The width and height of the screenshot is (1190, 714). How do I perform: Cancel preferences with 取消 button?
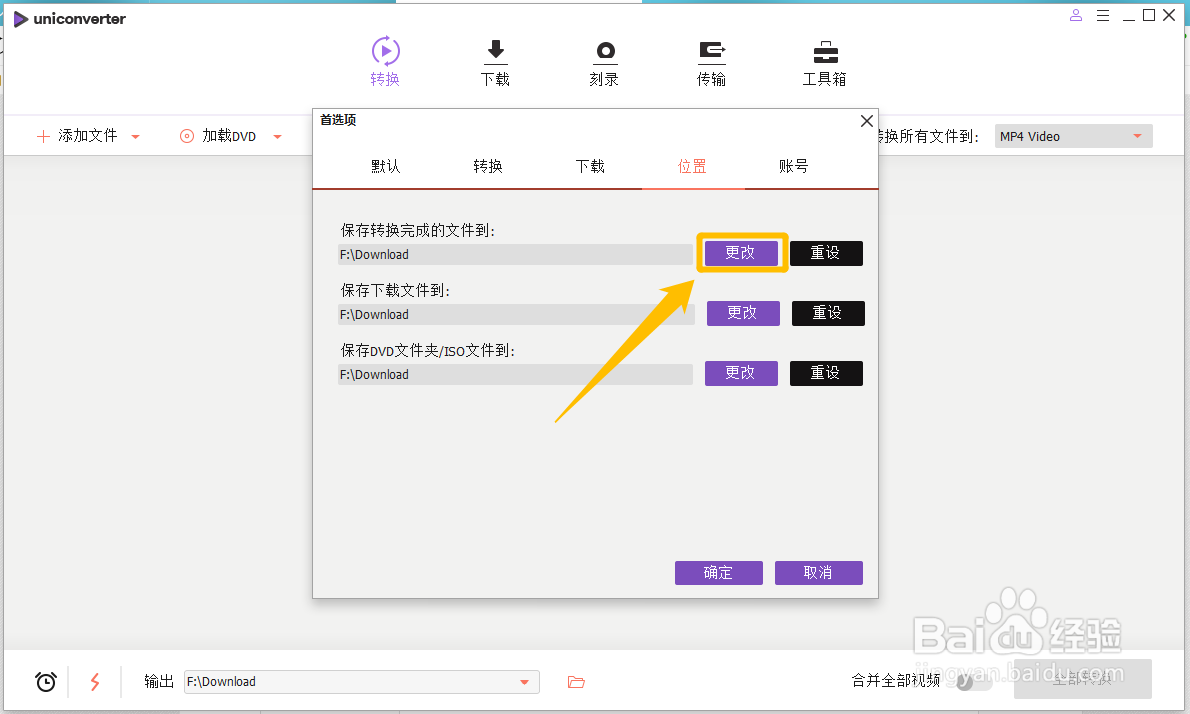pos(818,573)
